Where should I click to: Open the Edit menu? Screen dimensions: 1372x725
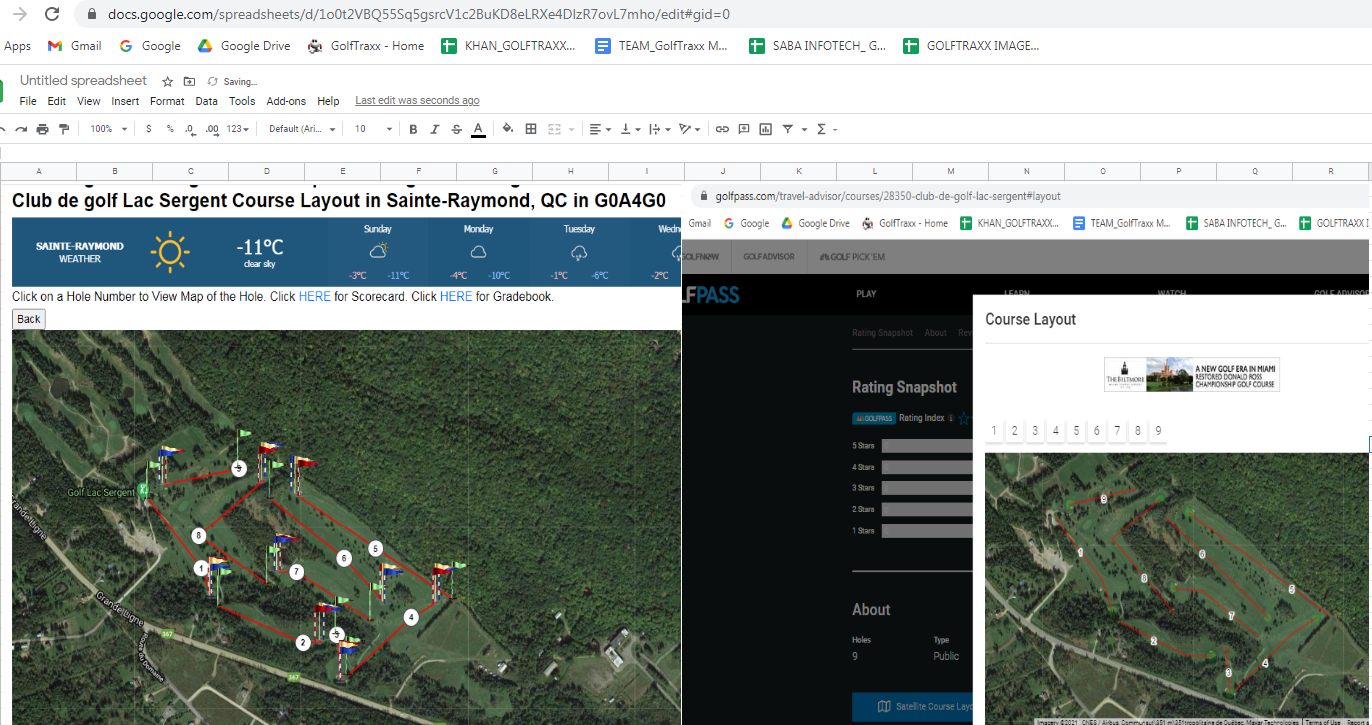coord(57,101)
